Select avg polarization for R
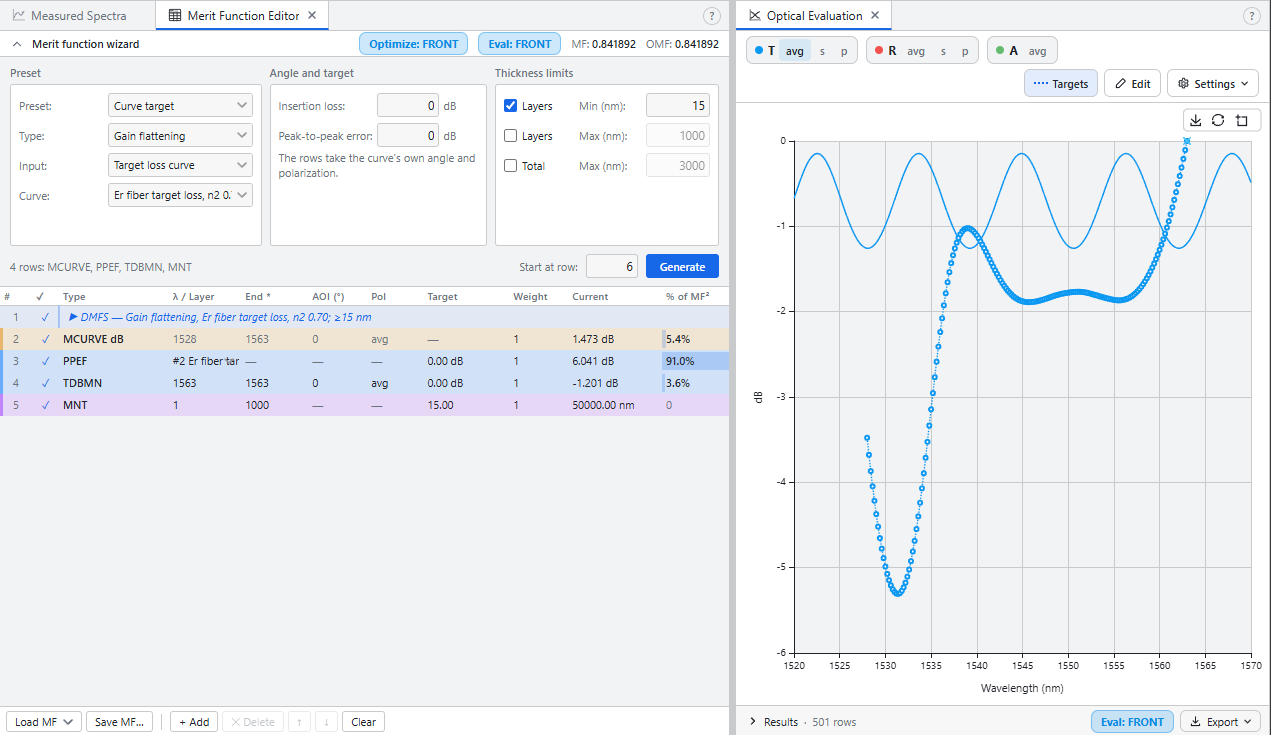The width and height of the screenshot is (1271, 735). (916, 51)
